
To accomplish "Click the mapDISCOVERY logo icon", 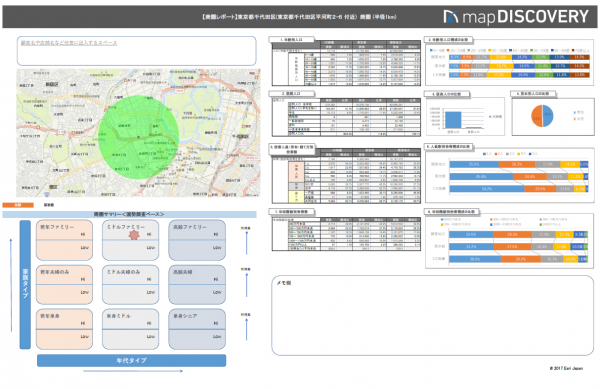I will tap(450, 16).
